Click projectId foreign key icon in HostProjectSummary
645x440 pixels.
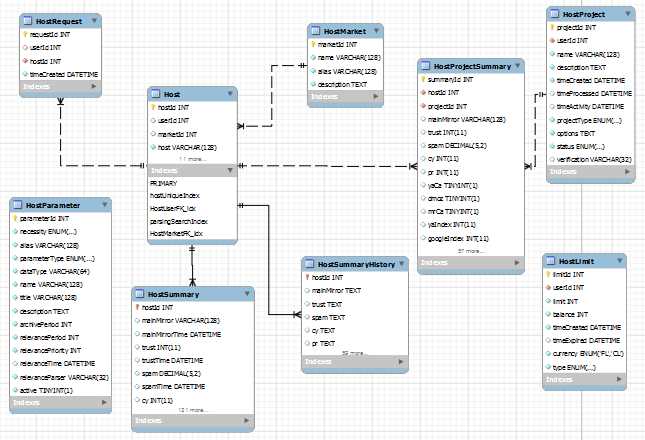coord(423,106)
